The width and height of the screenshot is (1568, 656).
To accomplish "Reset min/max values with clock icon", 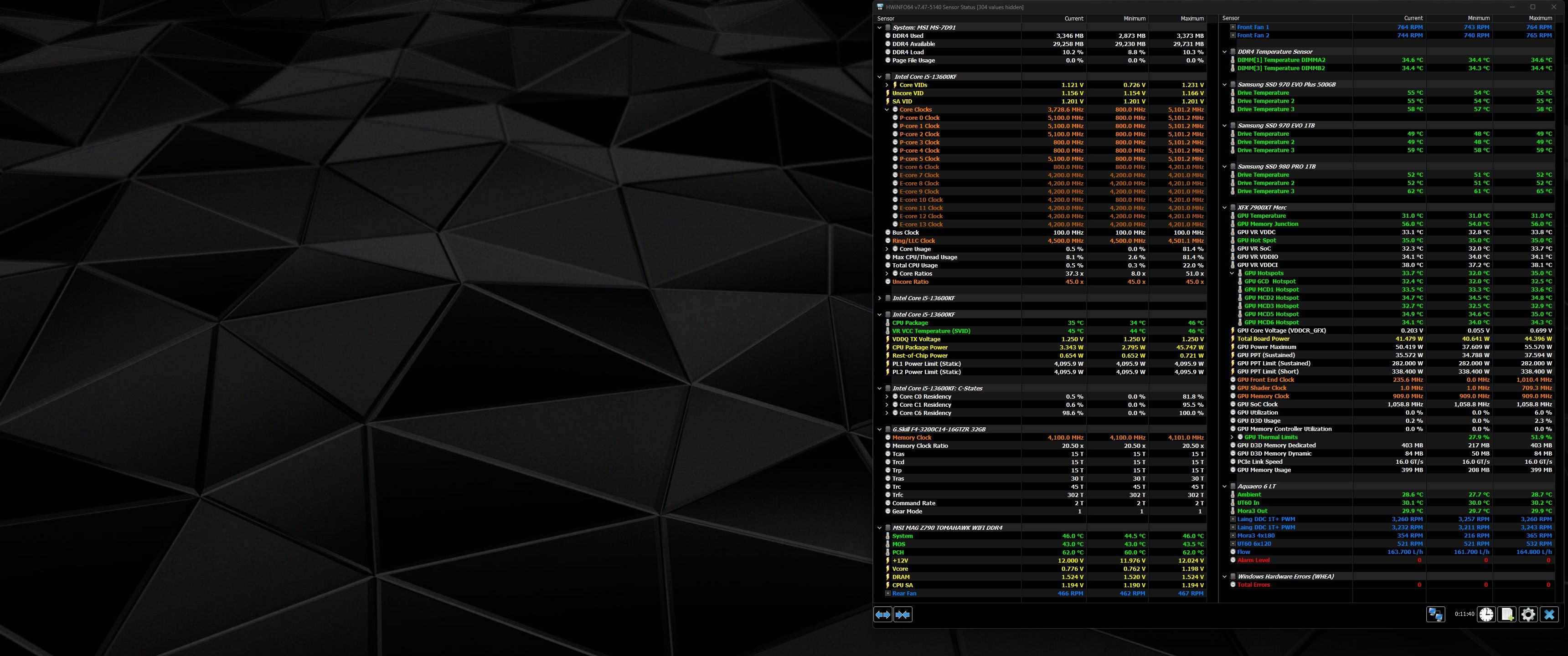I will coord(1486,614).
